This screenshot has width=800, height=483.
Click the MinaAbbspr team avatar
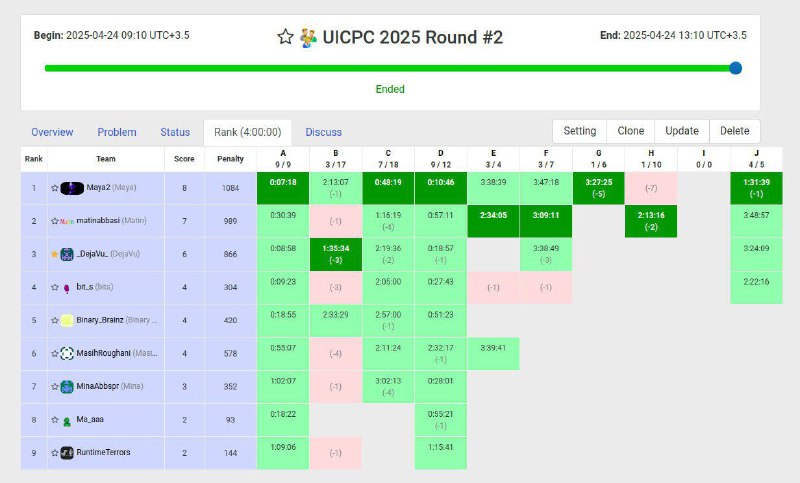[67, 387]
